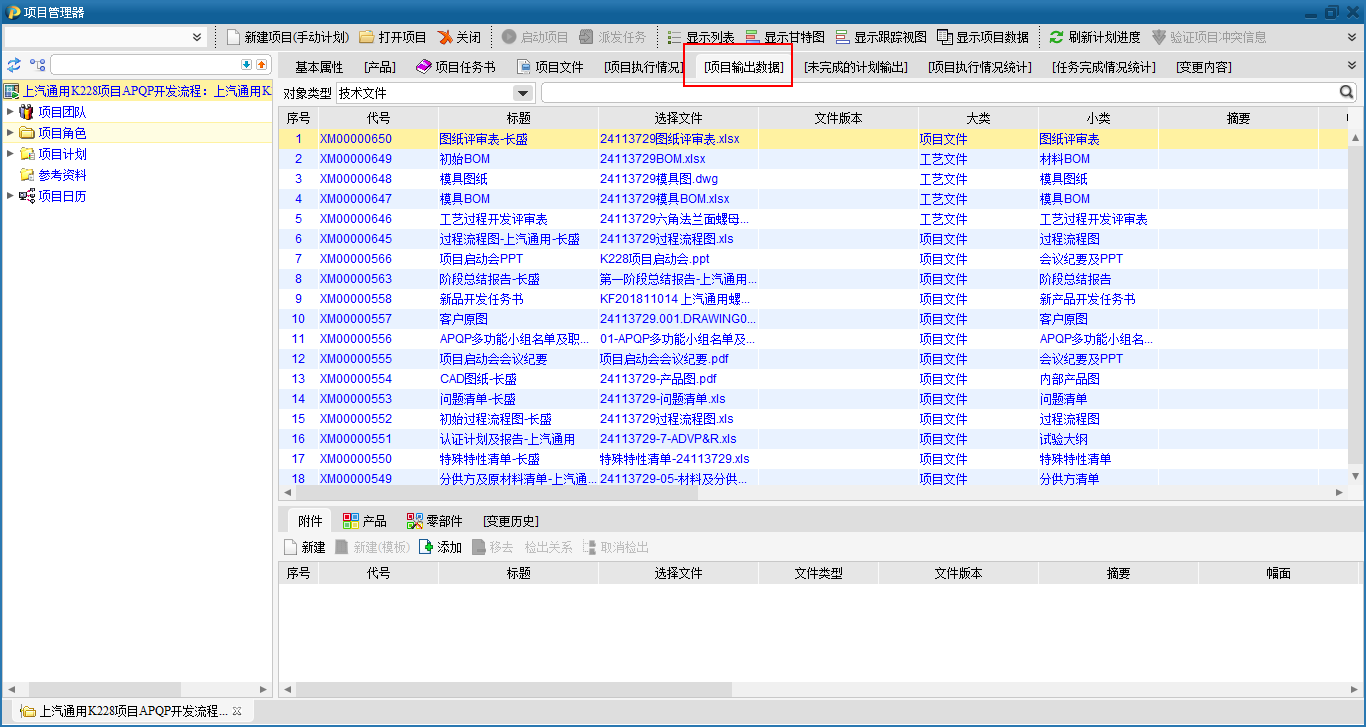Click the 显示甘特图 Gantt chart icon
This screenshot has height=727, width=1366.
click(x=753, y=37)
